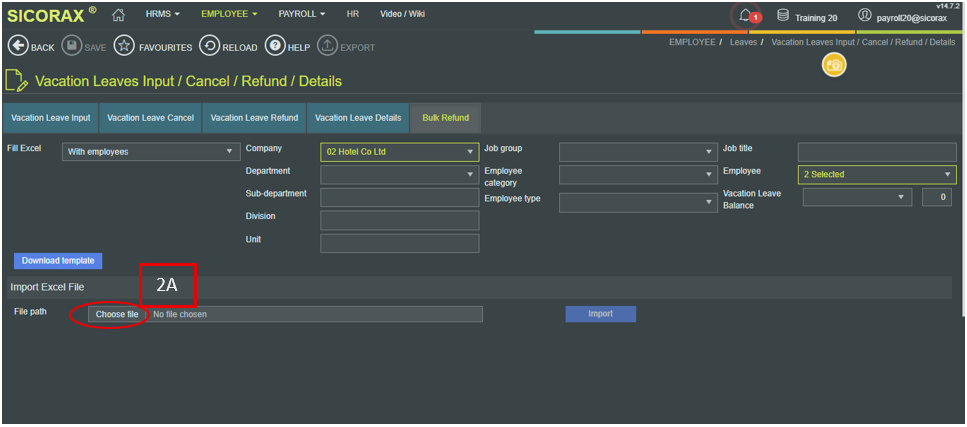Open the notifications bell

pos(746,15)
